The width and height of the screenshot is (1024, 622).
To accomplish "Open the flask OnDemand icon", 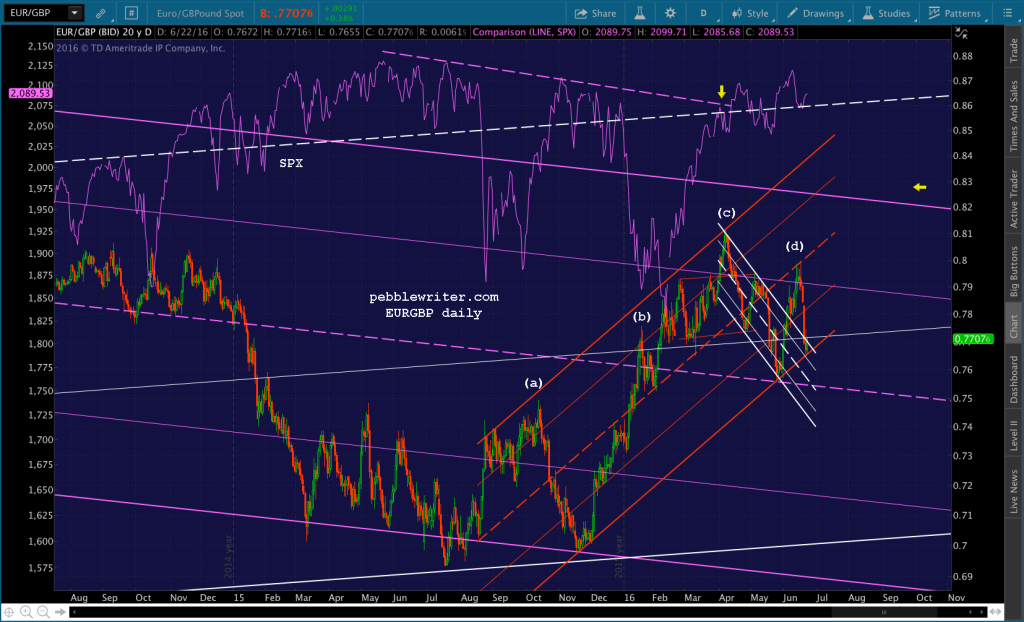I will pos(639,13).
